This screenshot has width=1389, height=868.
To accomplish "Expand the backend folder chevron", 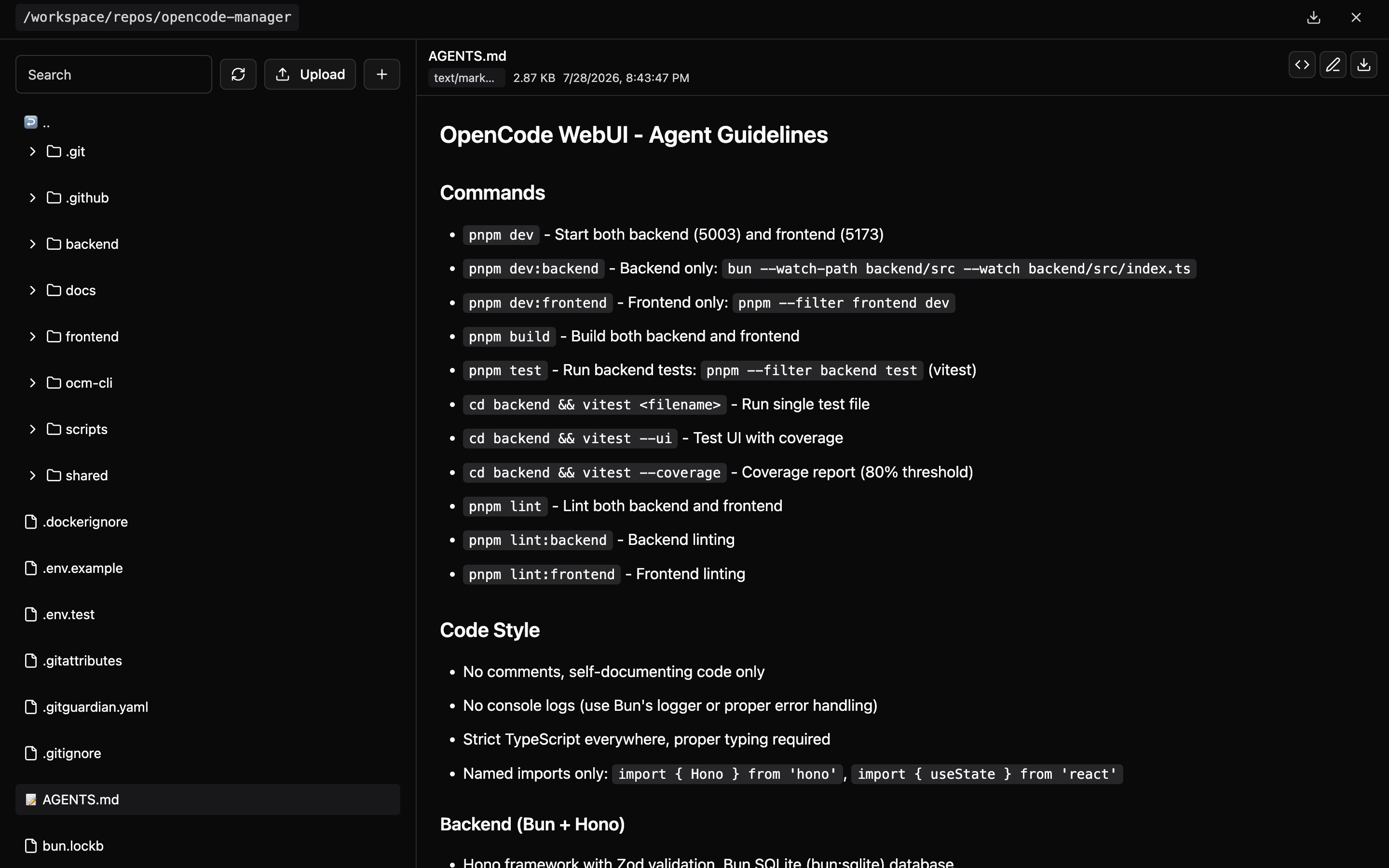I will (33, 244).
